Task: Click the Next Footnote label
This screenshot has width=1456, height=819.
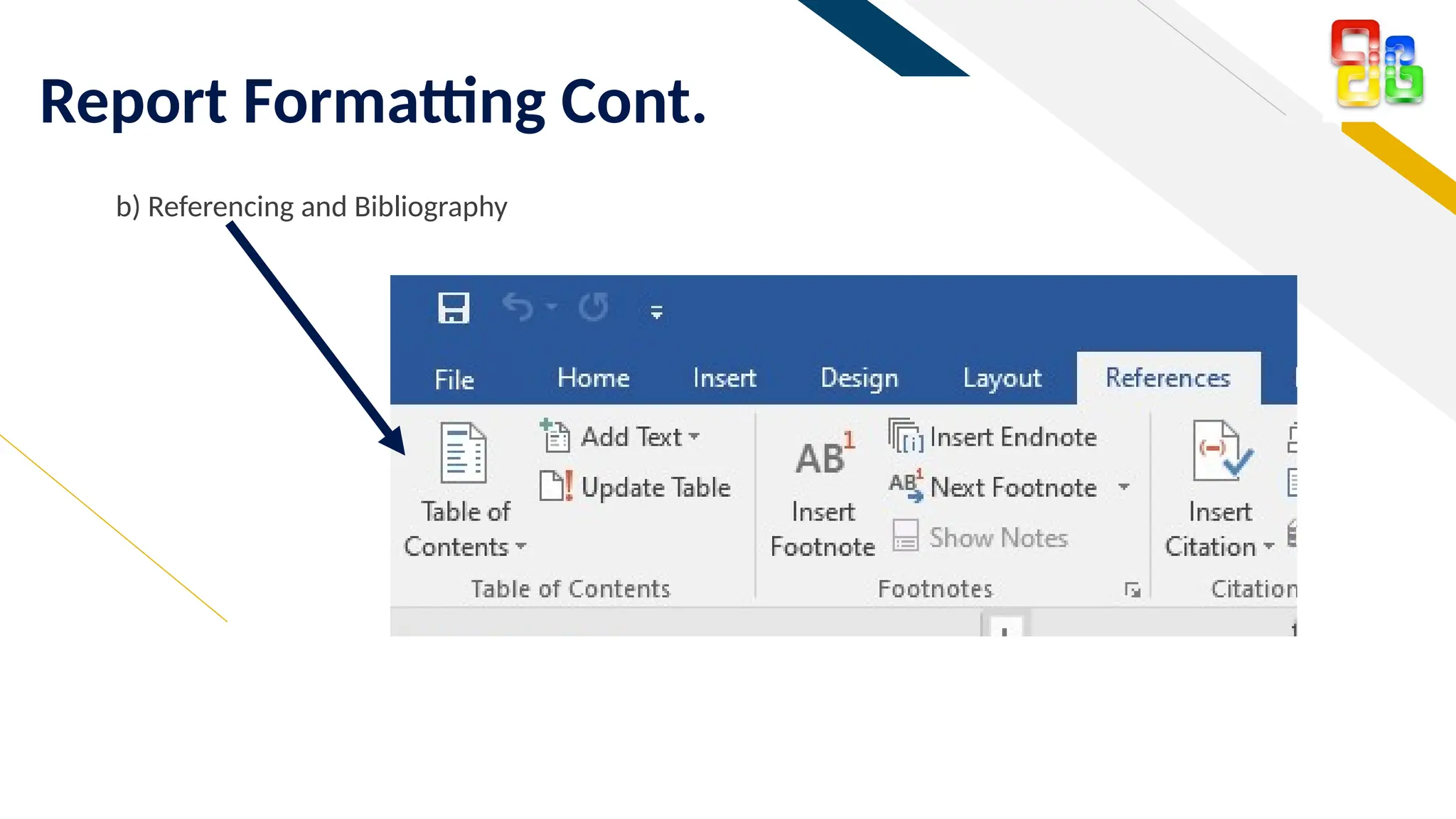Action: pyautogui.click(x=1013, y=487)
